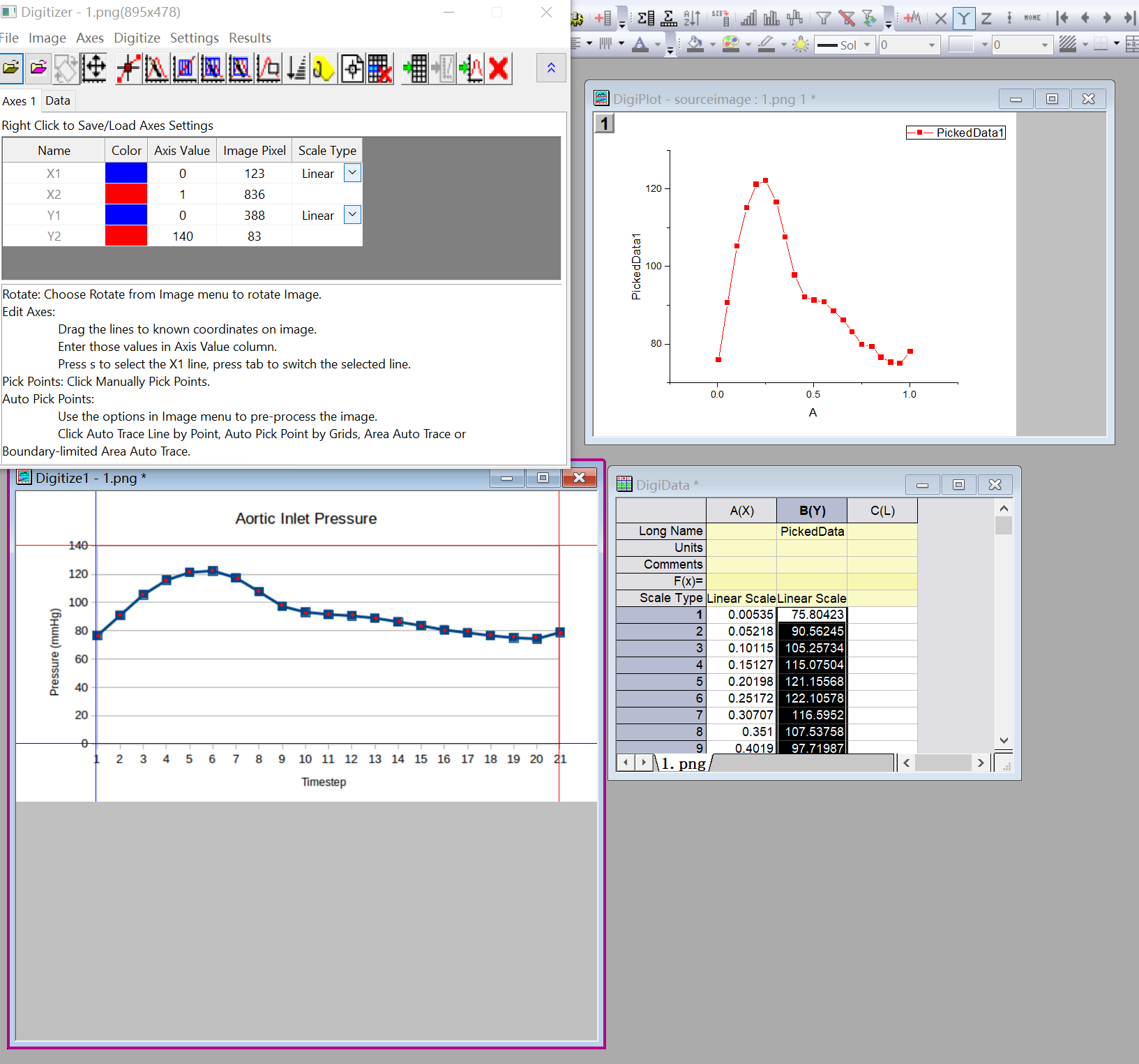The width and height of the screenshot is (1139, 1064).
Task: Expand the paint bucket fill color dropdown arrow
Action: pyautogui.click(x=713, y=45)
